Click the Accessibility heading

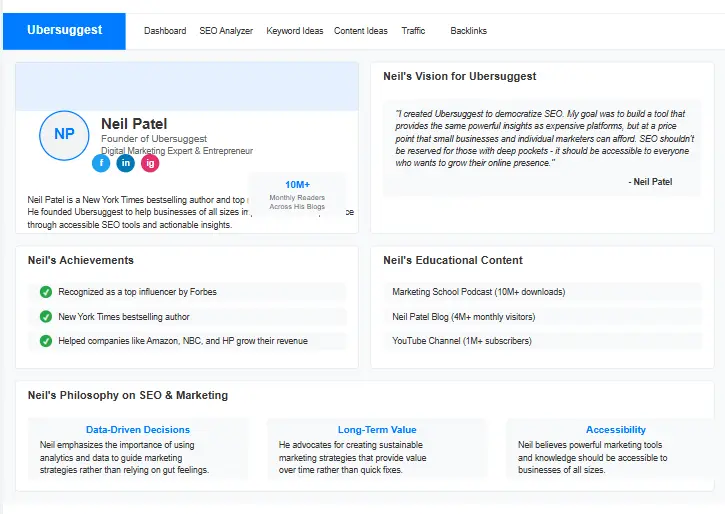[x=616, y=429]
